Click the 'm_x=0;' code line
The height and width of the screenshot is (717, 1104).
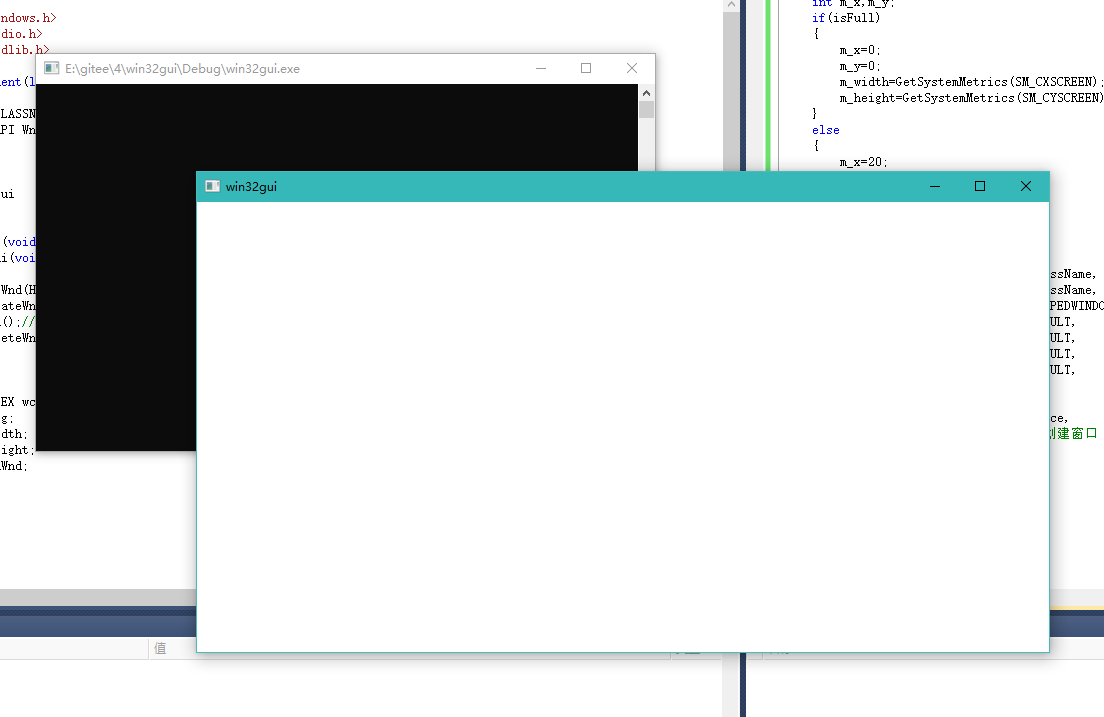click(860, 50)
